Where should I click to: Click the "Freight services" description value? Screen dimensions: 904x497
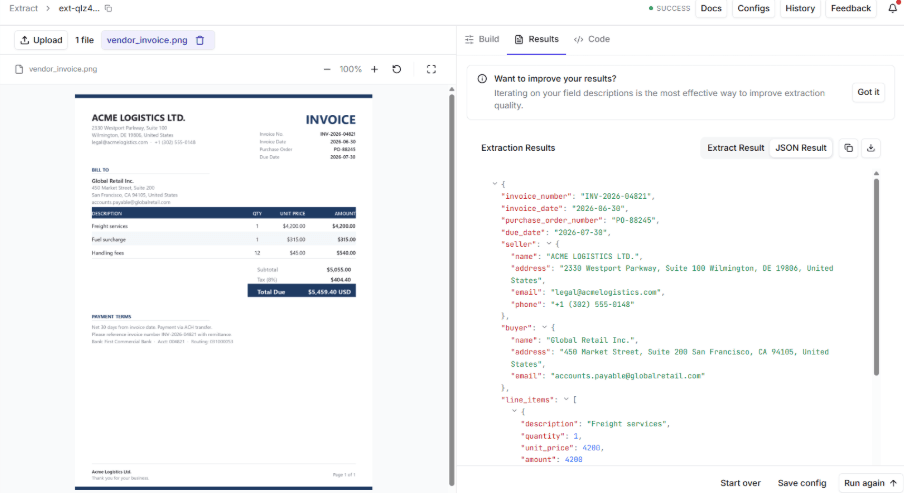tap(628, 424)
